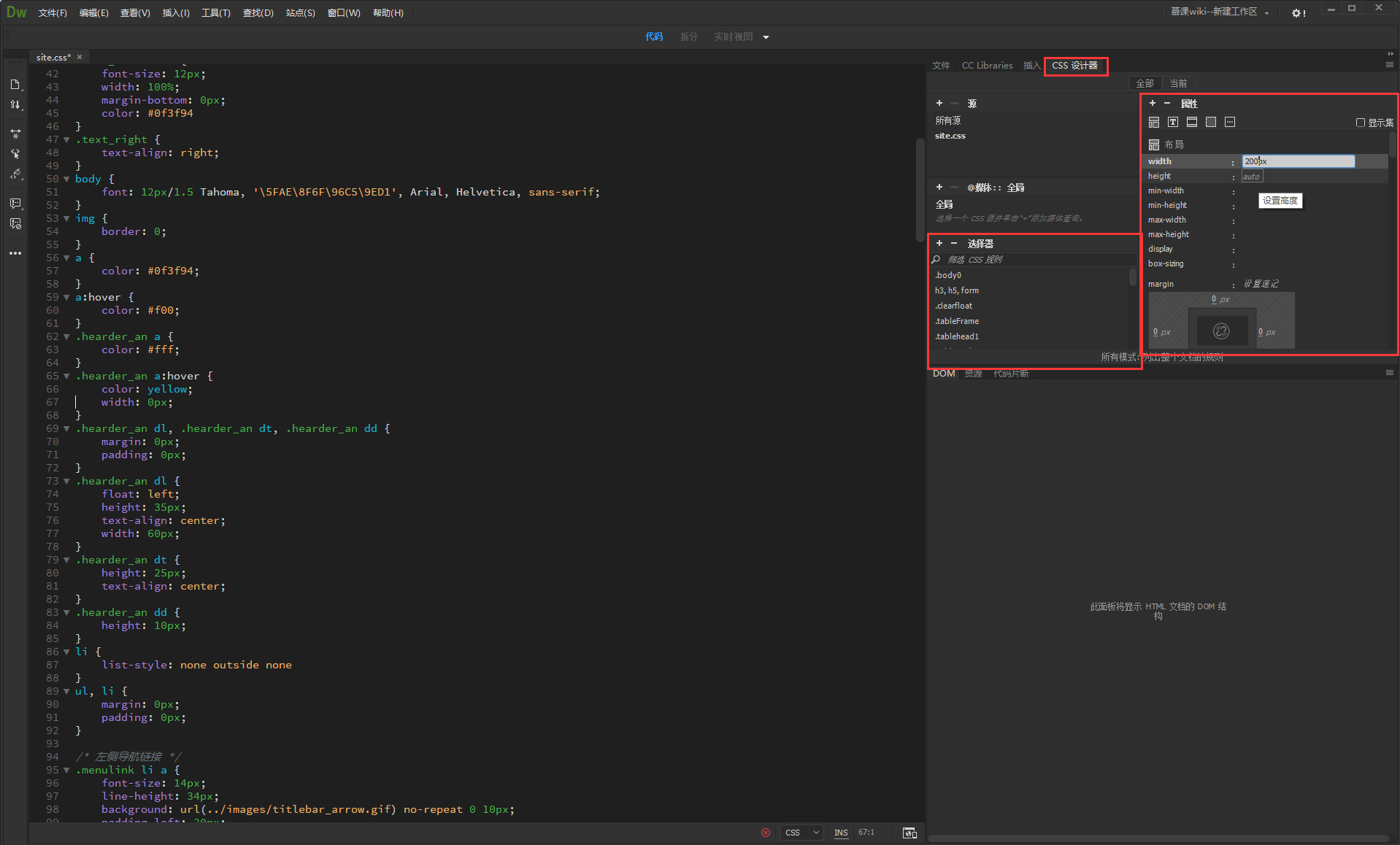Open the sidebar's three-dots more tools
Viewport: 1400px width, 845px height.
tap(15, 253)
